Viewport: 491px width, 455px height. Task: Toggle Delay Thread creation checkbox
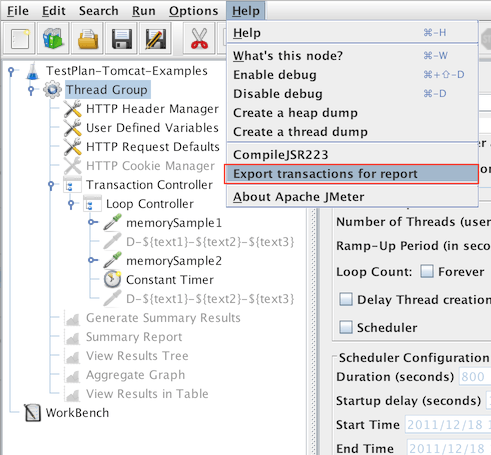(346, 299)
